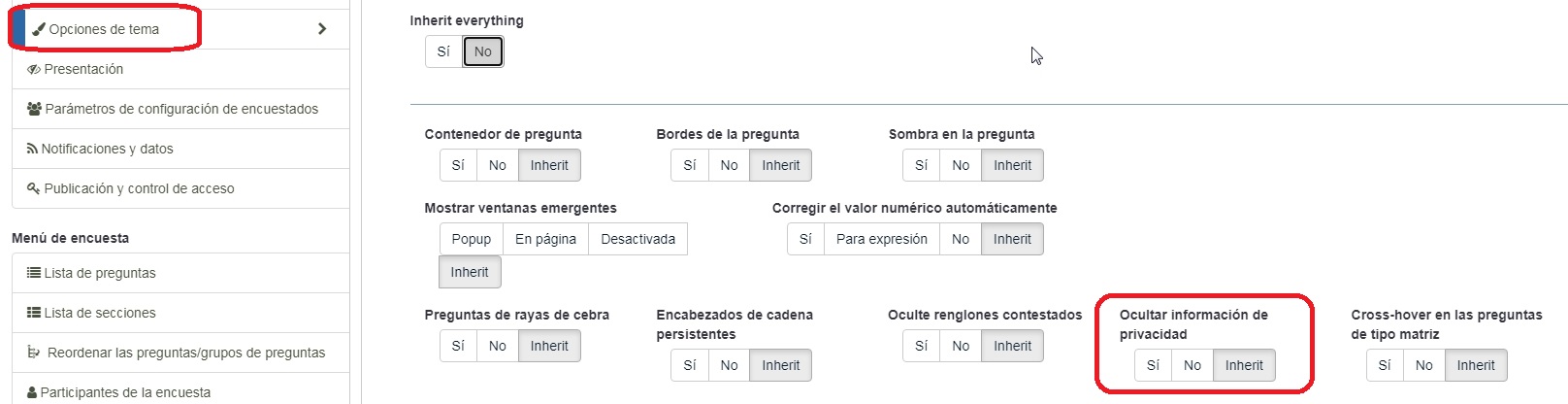Select No for Cross-hover en las preguntas
This screenshot has height=404, width=1568.
pos(1423,365)
